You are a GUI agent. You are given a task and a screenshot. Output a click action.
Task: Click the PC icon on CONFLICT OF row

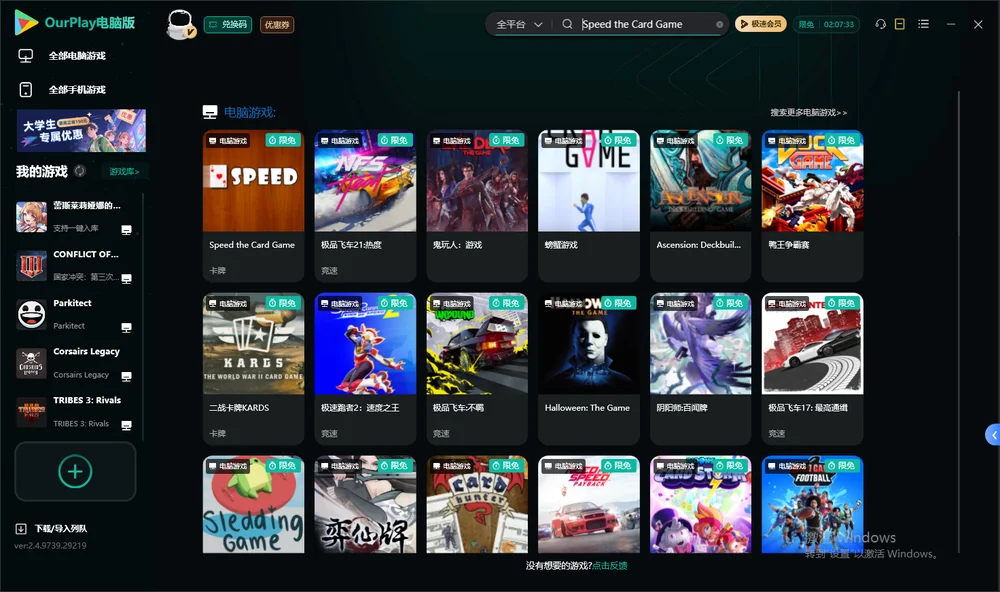(x=126, y=279)
